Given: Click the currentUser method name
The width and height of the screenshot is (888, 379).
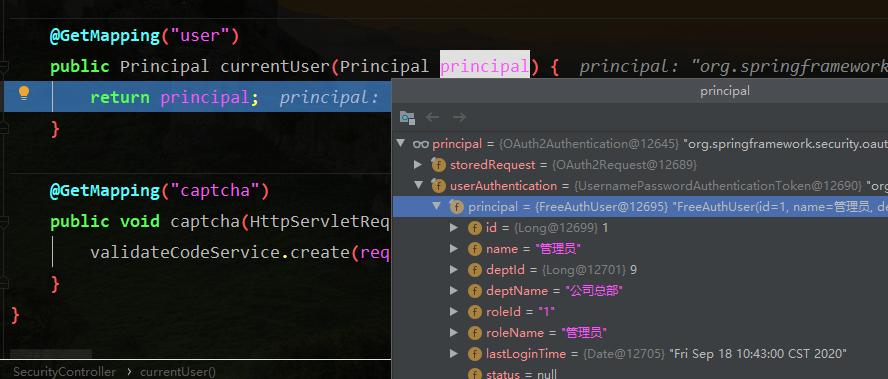Looking at the screenshot, I should 275,67.
